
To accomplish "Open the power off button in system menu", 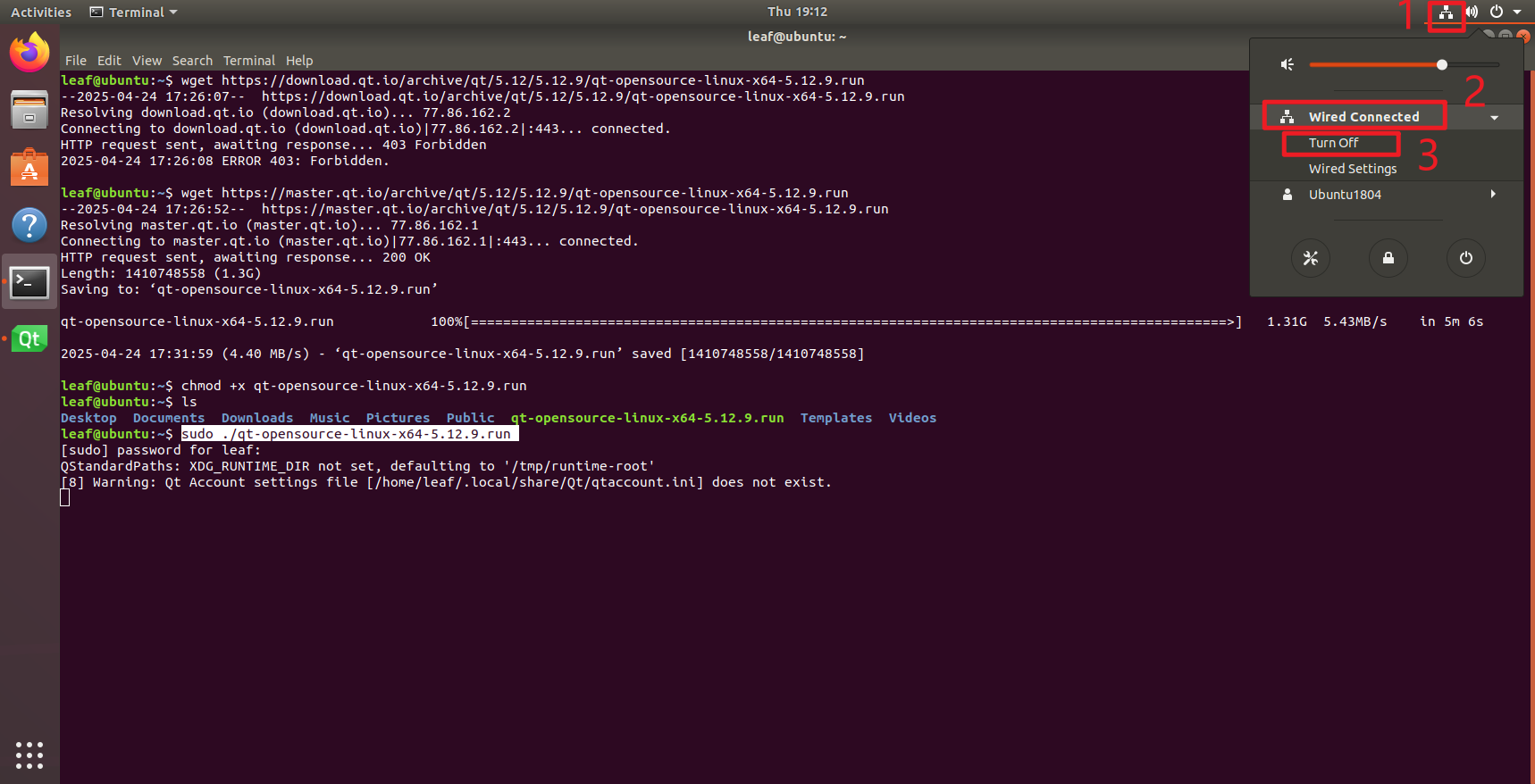I will click(1466, 258).
